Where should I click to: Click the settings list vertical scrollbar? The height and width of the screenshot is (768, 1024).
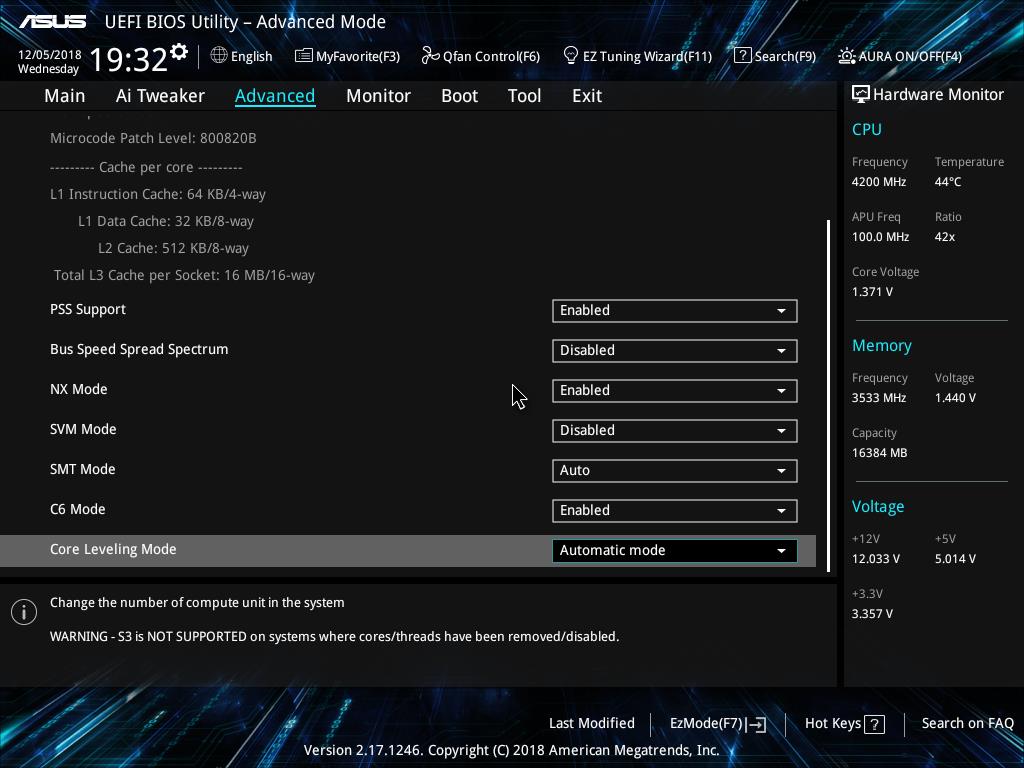pos(829,396)
